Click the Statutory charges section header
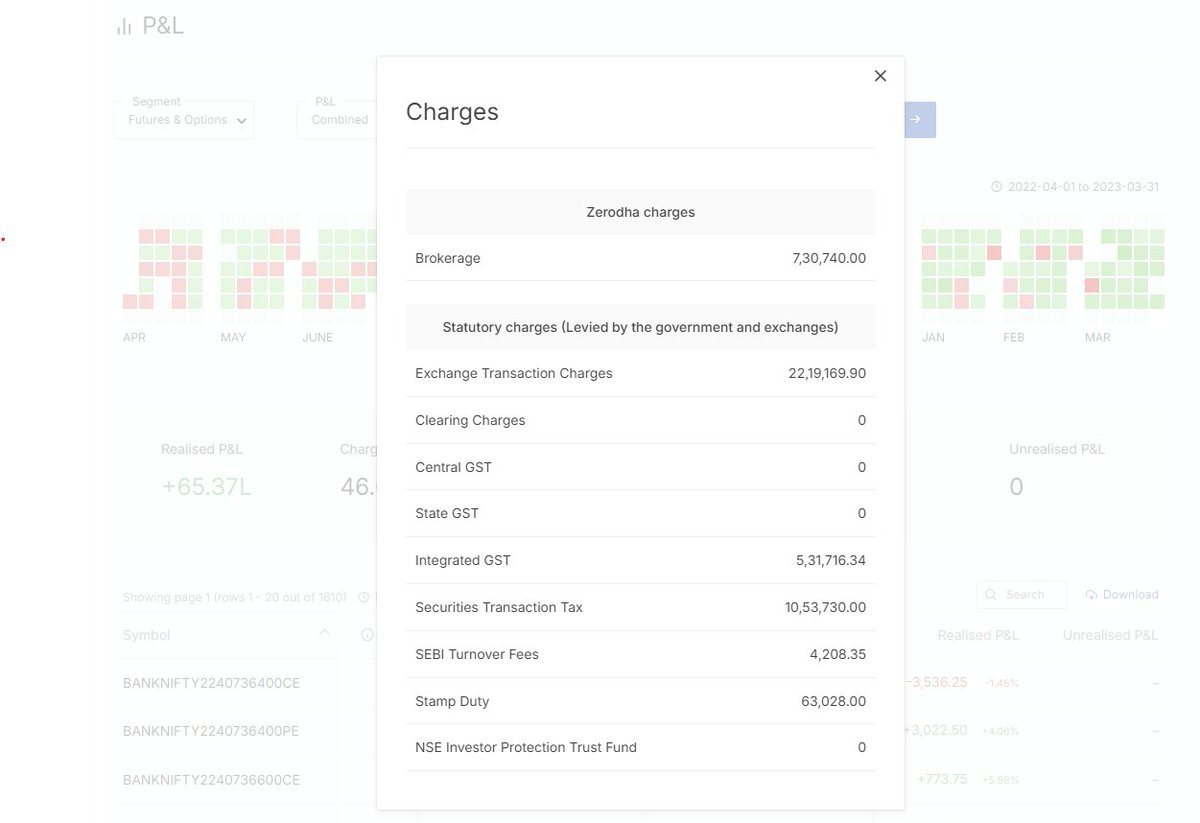The image size is (1200, 823). [640, 327]
